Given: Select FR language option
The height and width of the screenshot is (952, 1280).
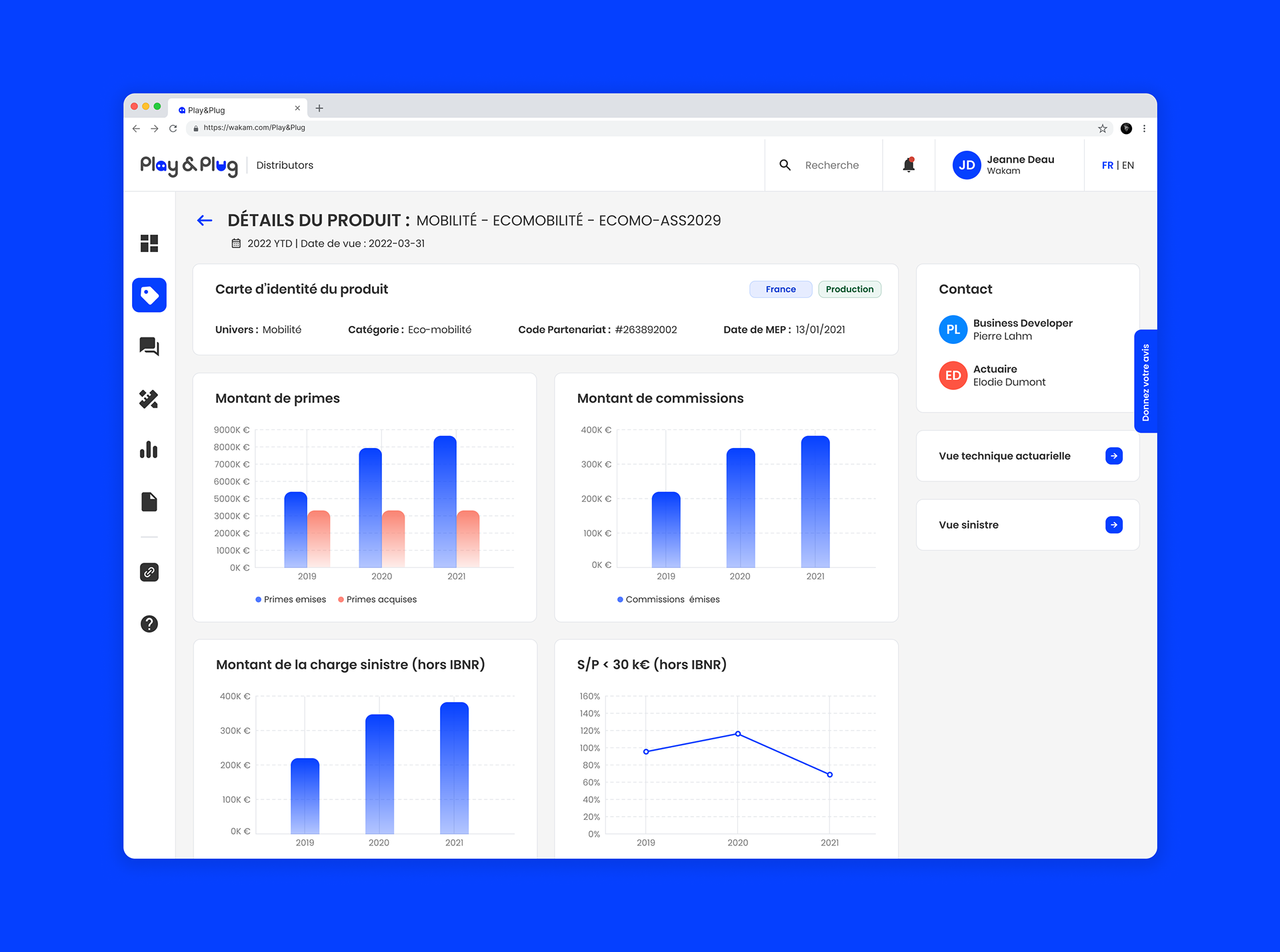Looking at the screenshot, I should click(1107, 165).
